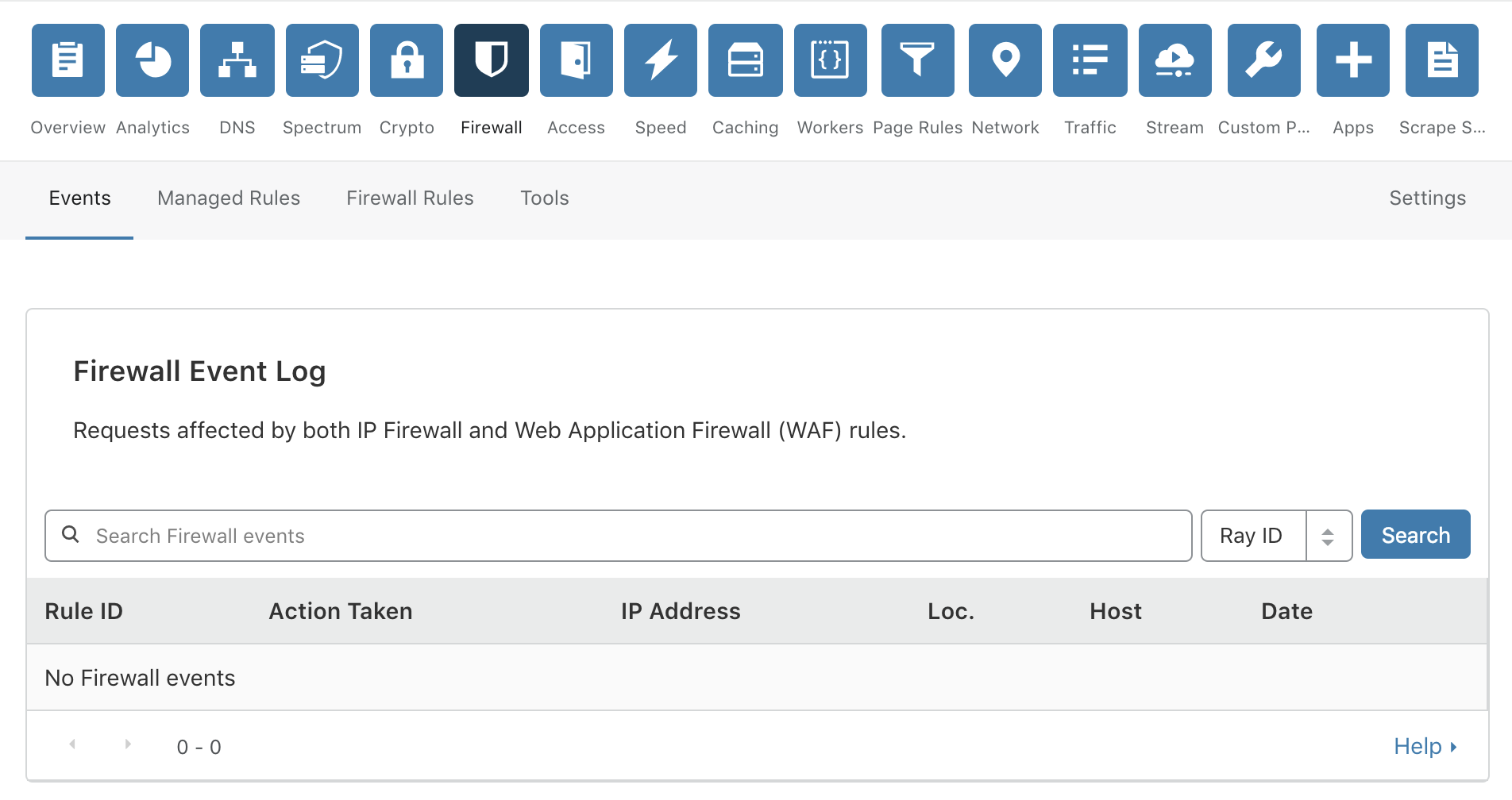Viewport: 1512px width, 800px height.
Task: Open the Scrape Shield document icon
Action: tap(1442, 60)
